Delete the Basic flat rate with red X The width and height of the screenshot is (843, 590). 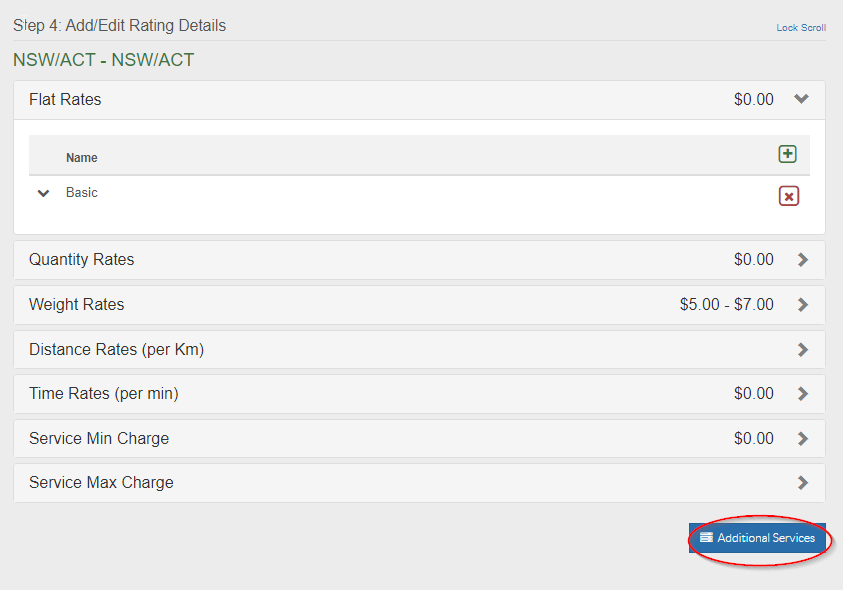click(x=788, y=196)
